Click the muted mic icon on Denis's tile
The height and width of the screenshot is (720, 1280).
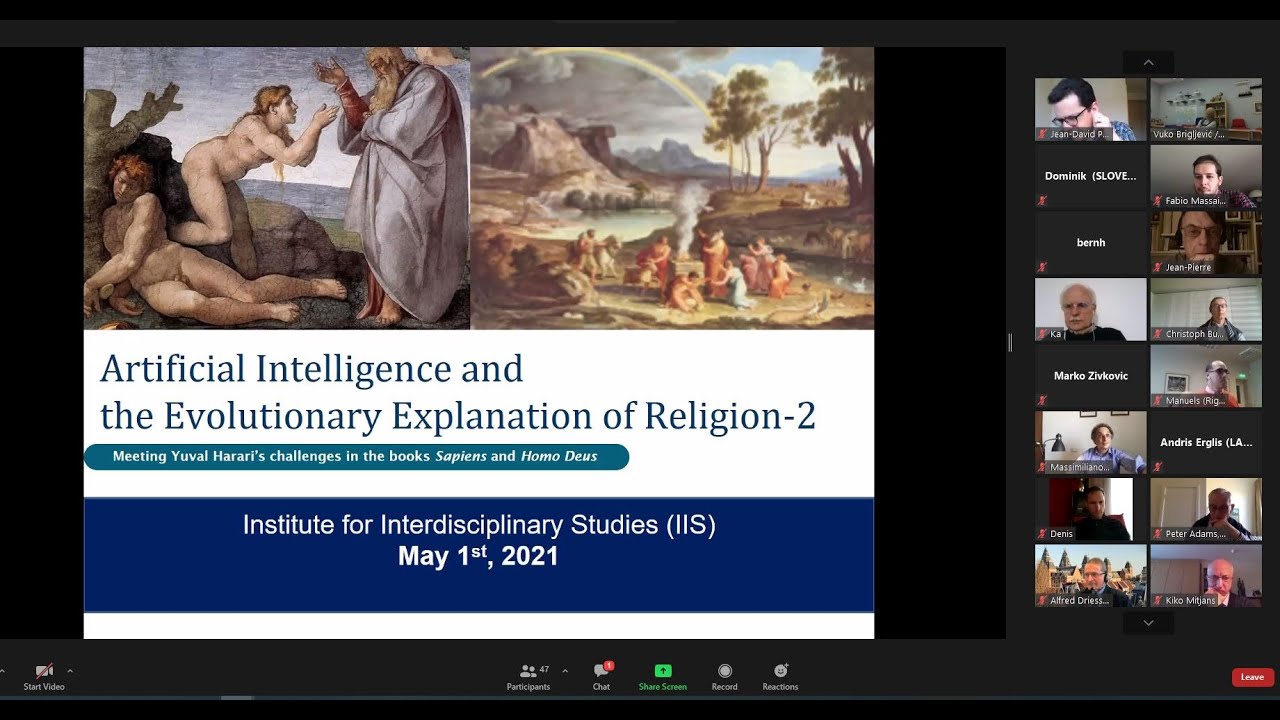(1042, 534)
